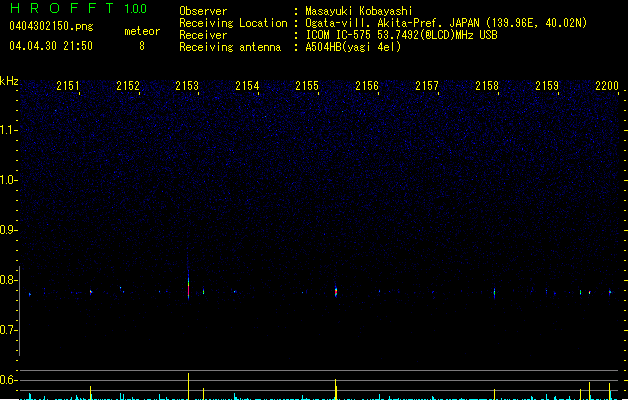
Task: Click the tallest yellow power spike at 2153
Action: [189, 386]
